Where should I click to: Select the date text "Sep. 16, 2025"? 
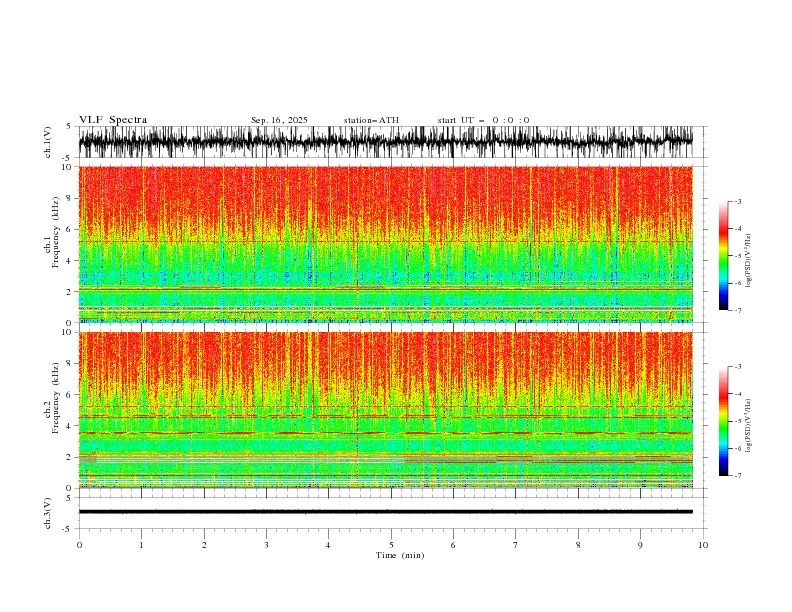coord(279,120)
